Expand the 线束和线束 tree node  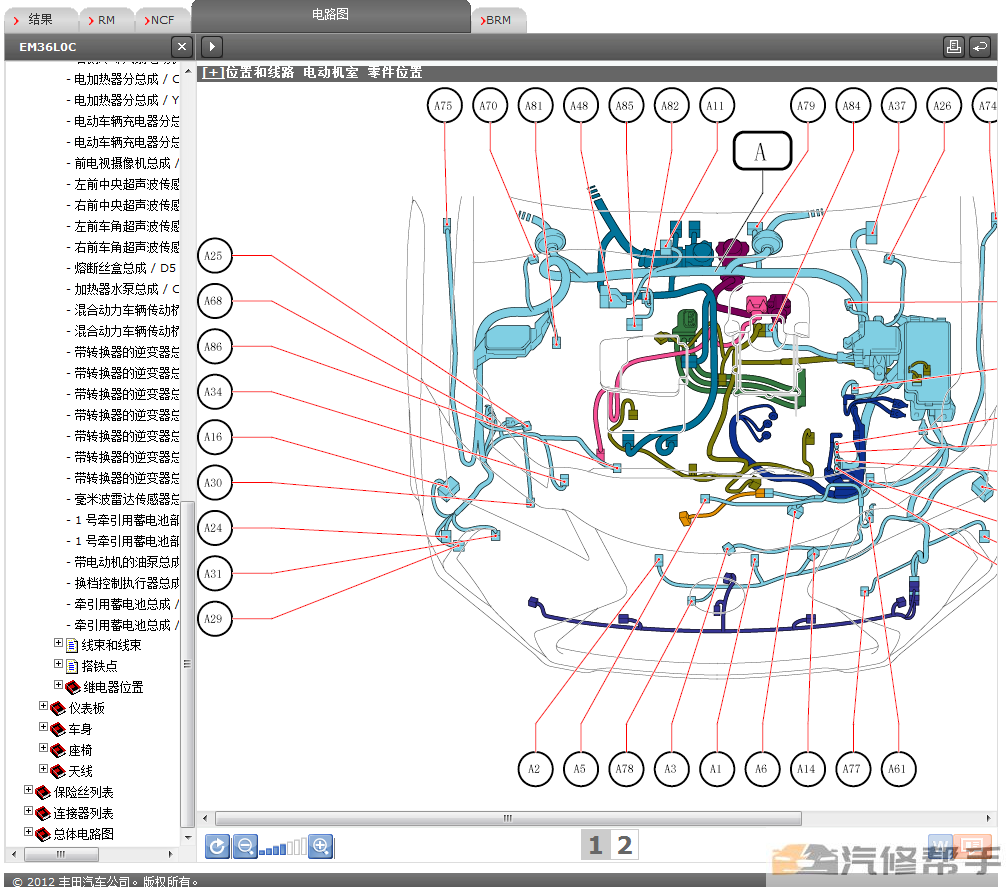click(x=58, y=643)
